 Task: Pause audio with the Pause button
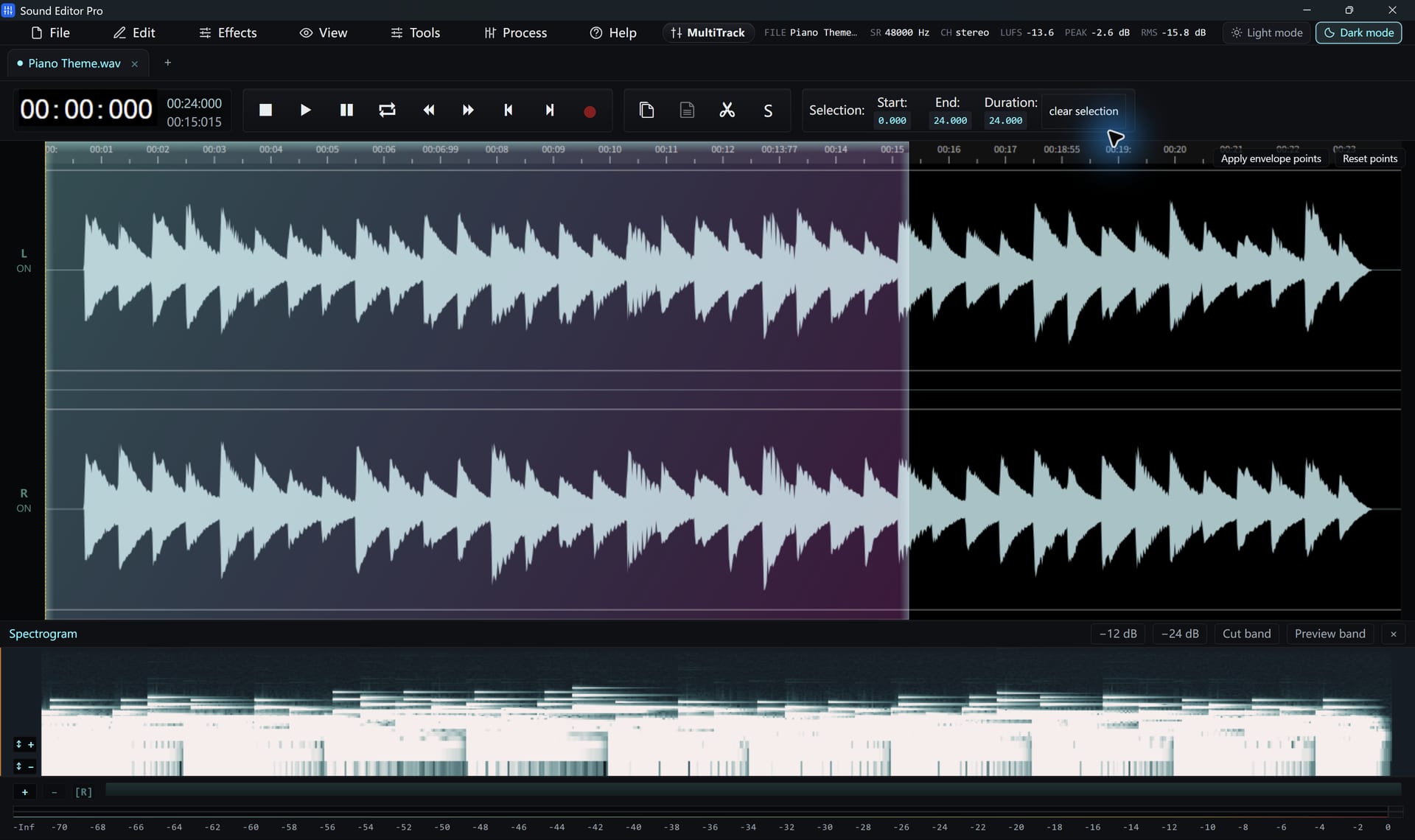(346, 111)
